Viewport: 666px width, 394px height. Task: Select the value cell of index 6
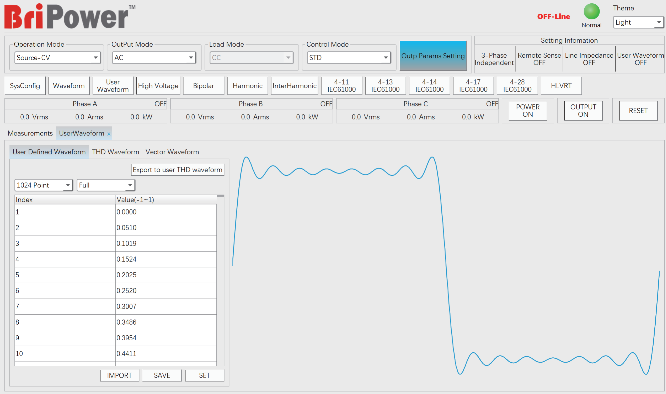166,290
